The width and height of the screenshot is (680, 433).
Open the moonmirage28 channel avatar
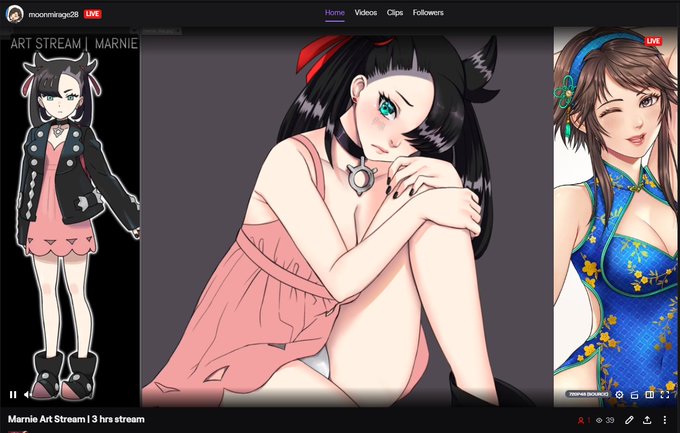(14, 14)
